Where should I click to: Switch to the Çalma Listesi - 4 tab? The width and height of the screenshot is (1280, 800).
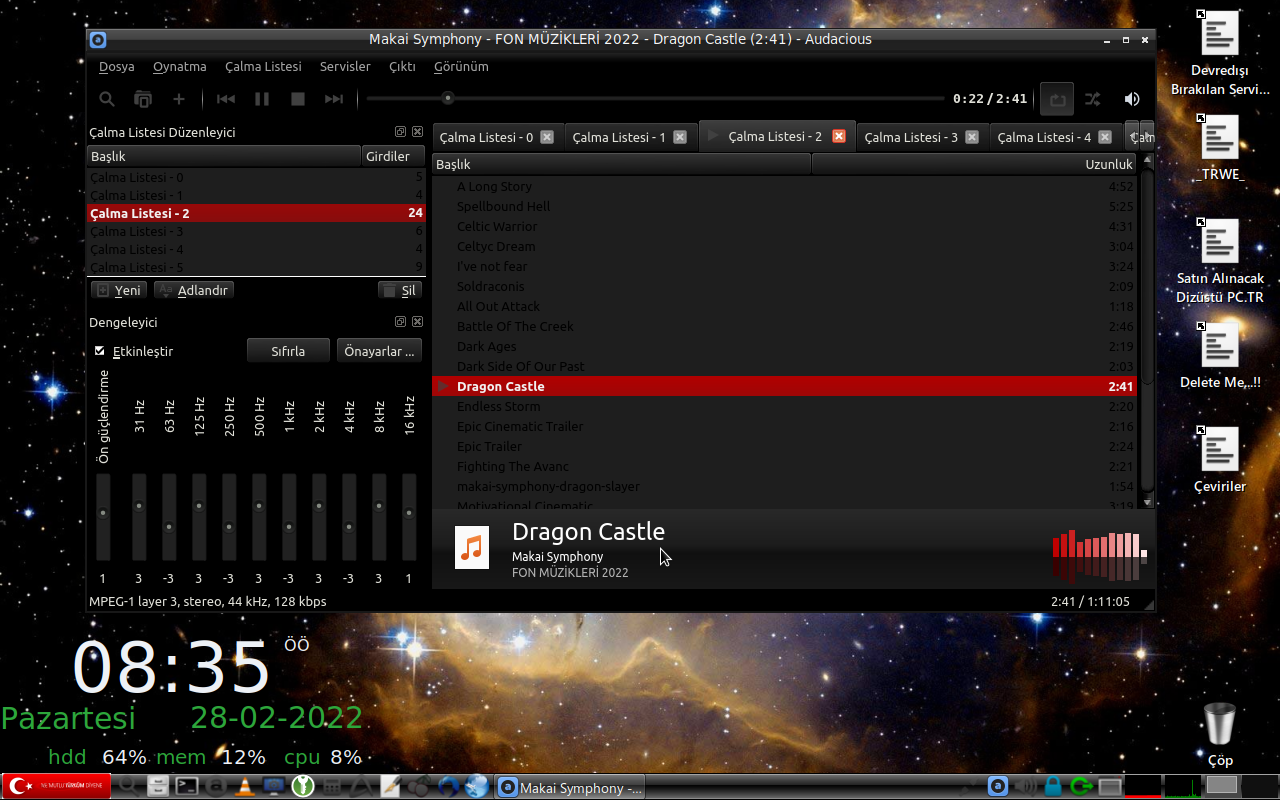pyautogui.click(x=1055, y=137)
